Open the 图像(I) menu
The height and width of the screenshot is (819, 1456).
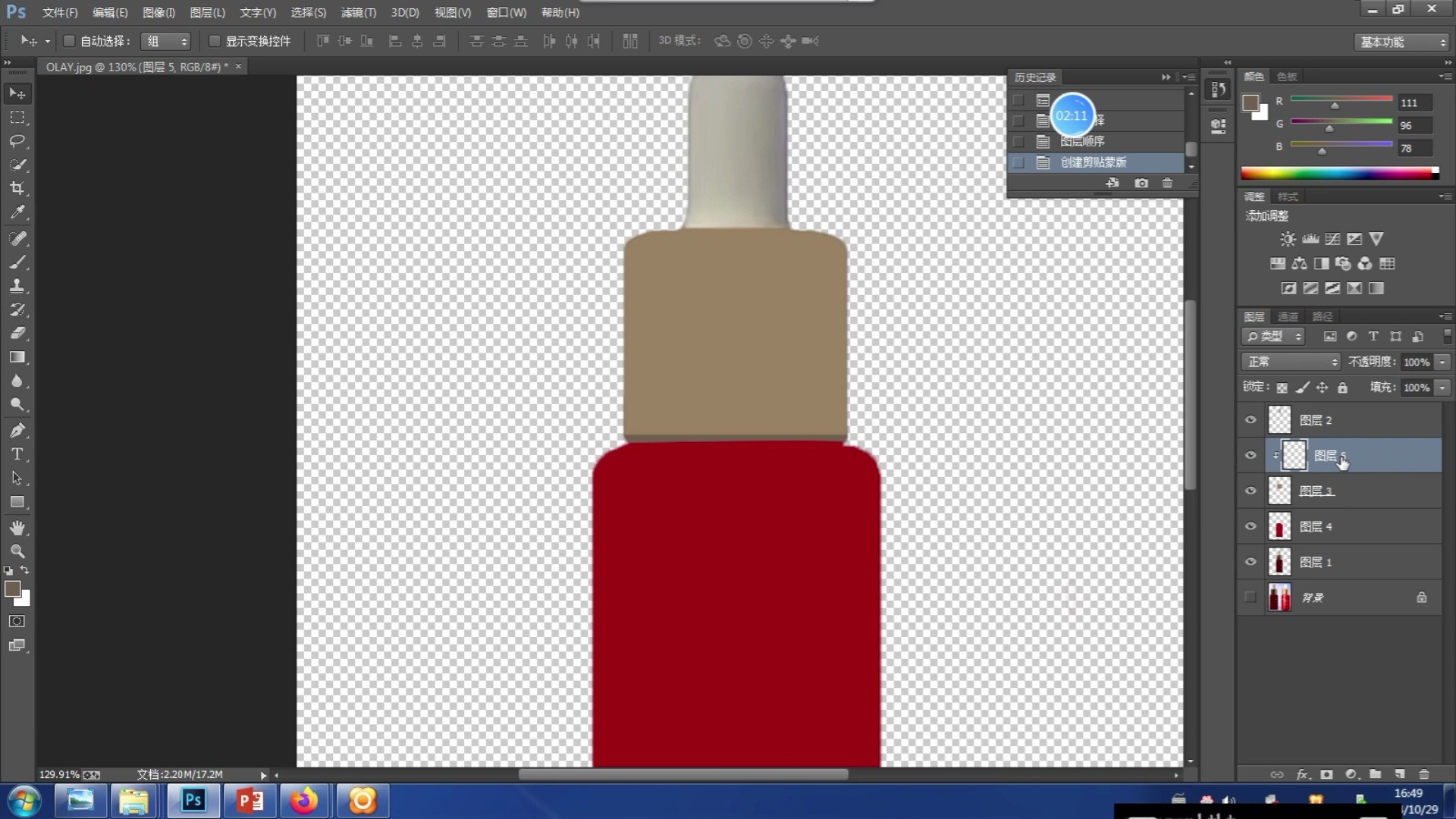[x=158, y=12]
